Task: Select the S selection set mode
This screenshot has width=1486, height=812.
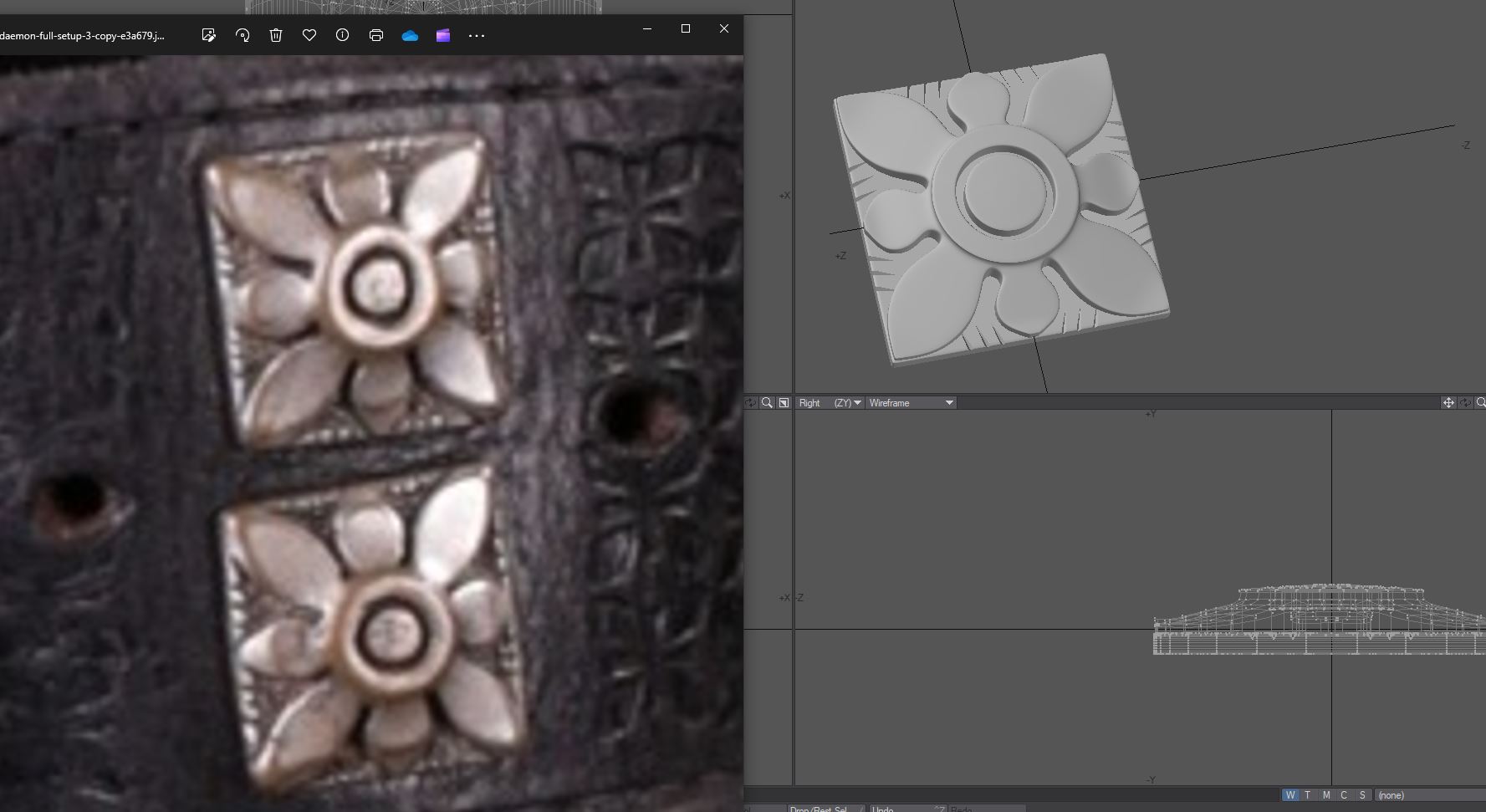Action: point(1362,795)
